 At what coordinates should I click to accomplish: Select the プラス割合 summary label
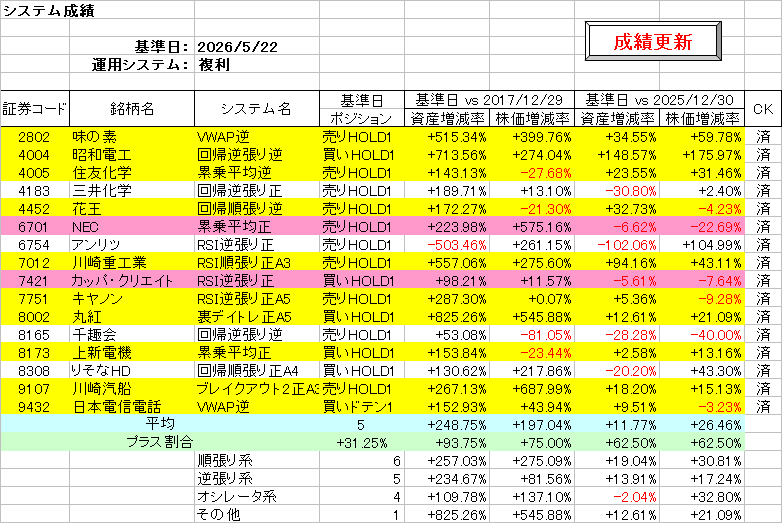point(160,442)
